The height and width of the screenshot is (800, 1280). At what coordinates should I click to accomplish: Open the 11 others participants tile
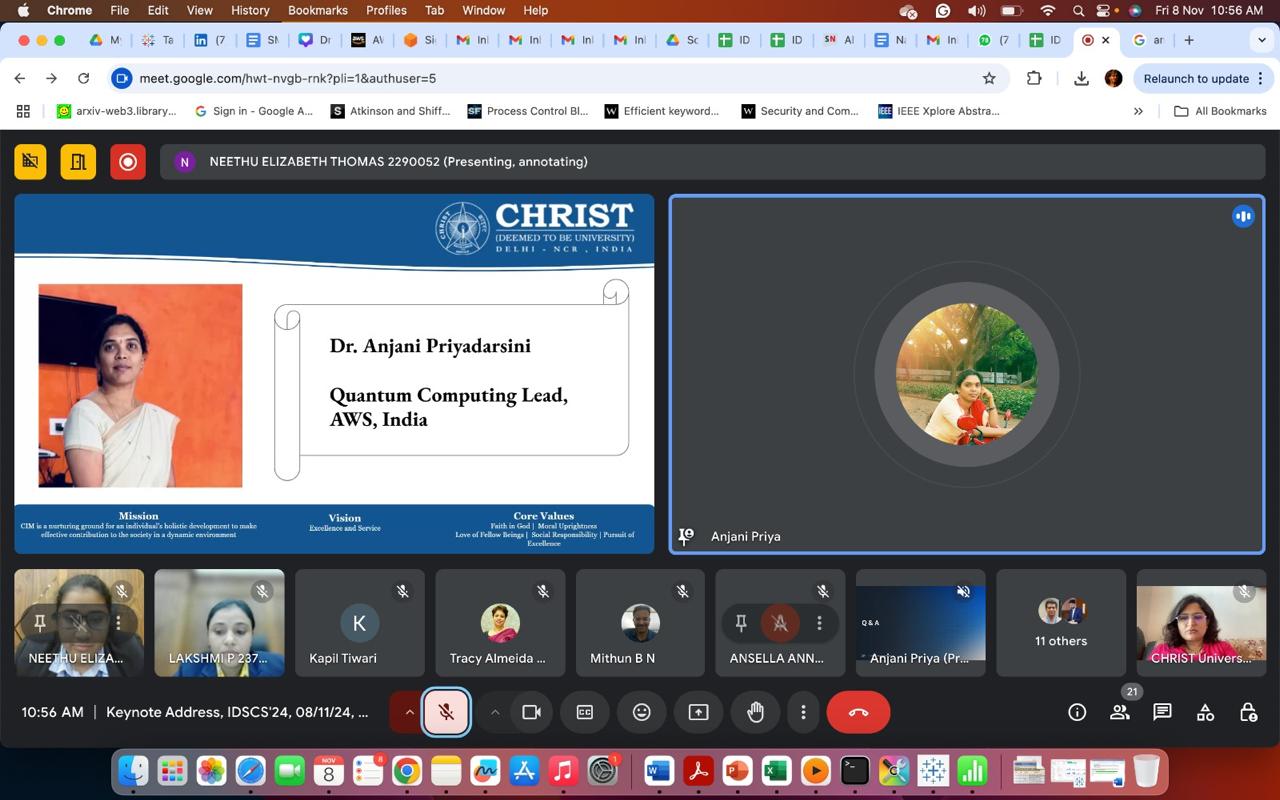1060,622
